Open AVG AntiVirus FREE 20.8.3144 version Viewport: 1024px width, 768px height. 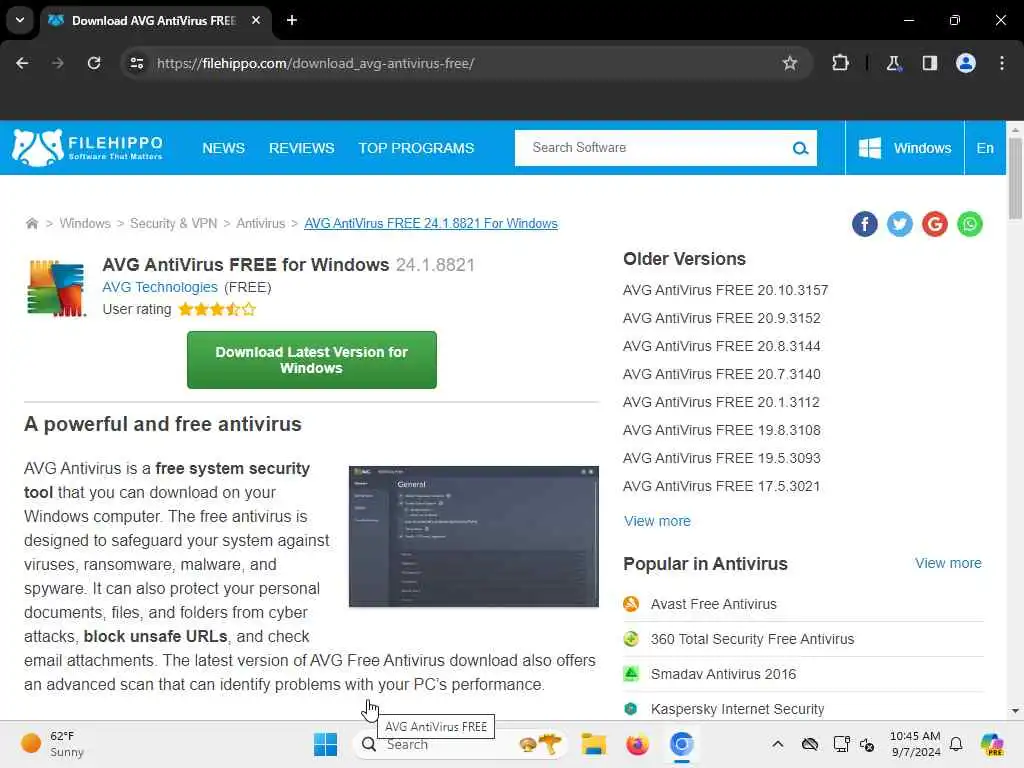[722, 346]
